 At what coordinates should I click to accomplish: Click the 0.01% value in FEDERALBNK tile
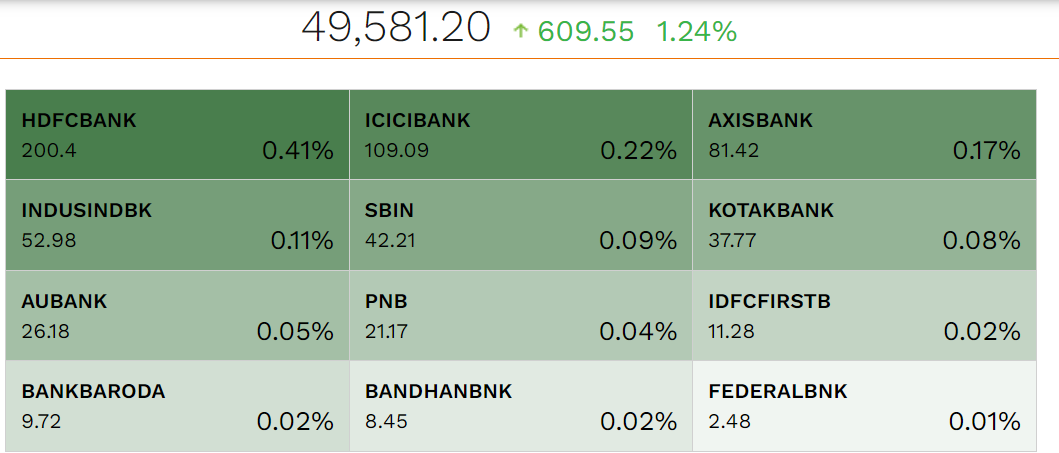[985, 422]
